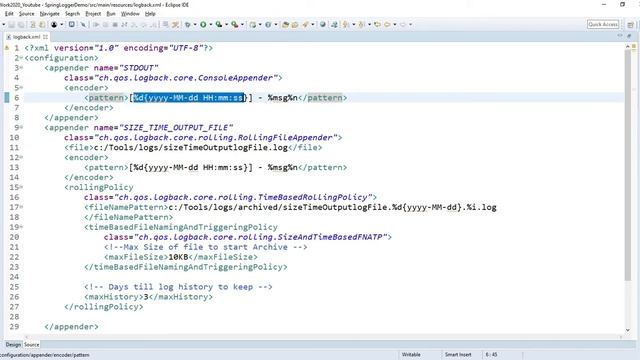
Task: Click the Resume debug toolbar icon
Action: tap(96, 24)
